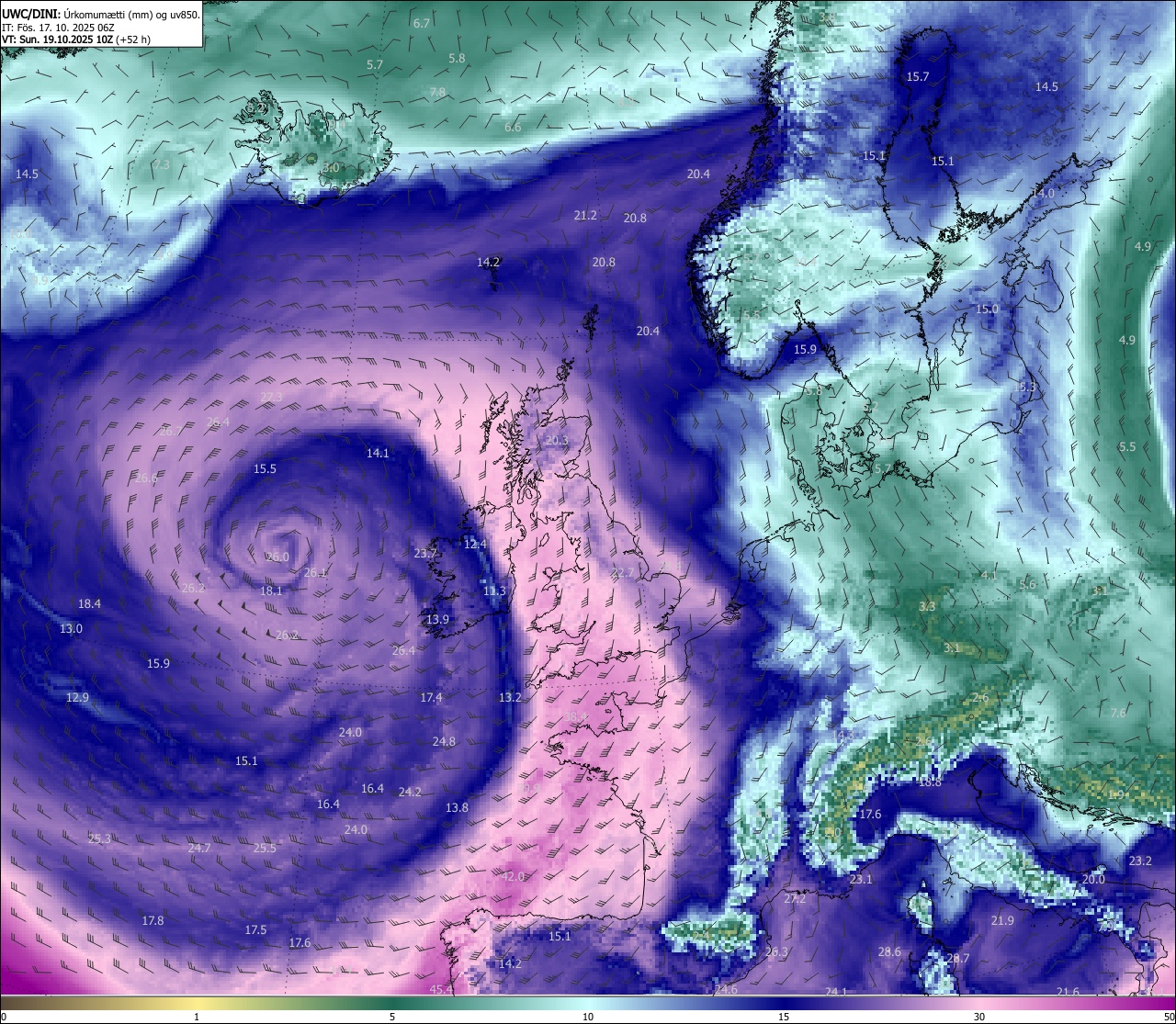Viewport: 1176px width, 1024px height.
Task: Click the 6.6 value east of Iceland
Action: tap(513, 128)
